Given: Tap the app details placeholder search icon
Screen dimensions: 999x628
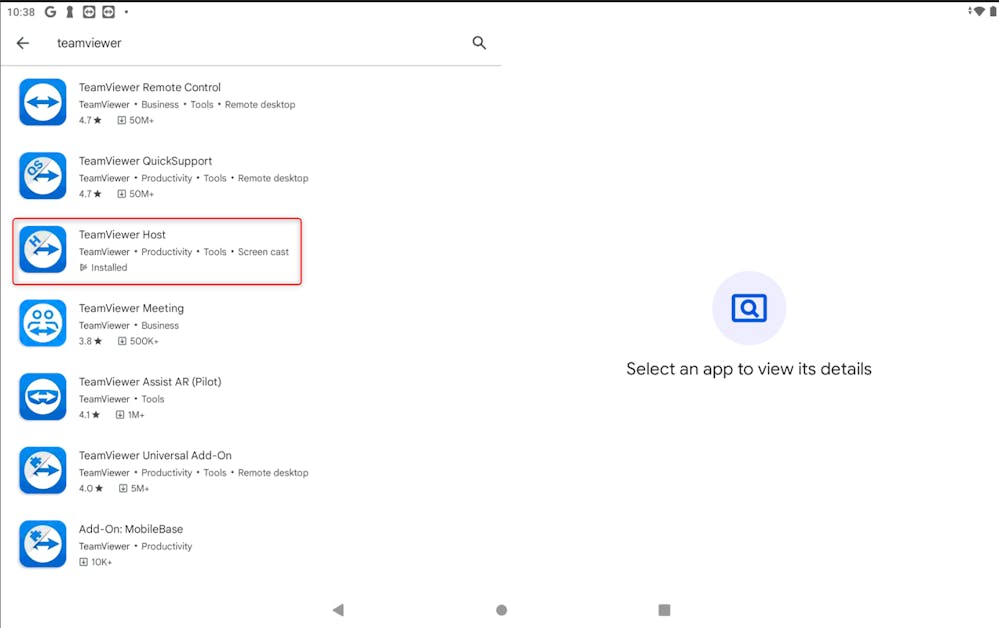Looking at the screenshot, I should tap(749, 308).
